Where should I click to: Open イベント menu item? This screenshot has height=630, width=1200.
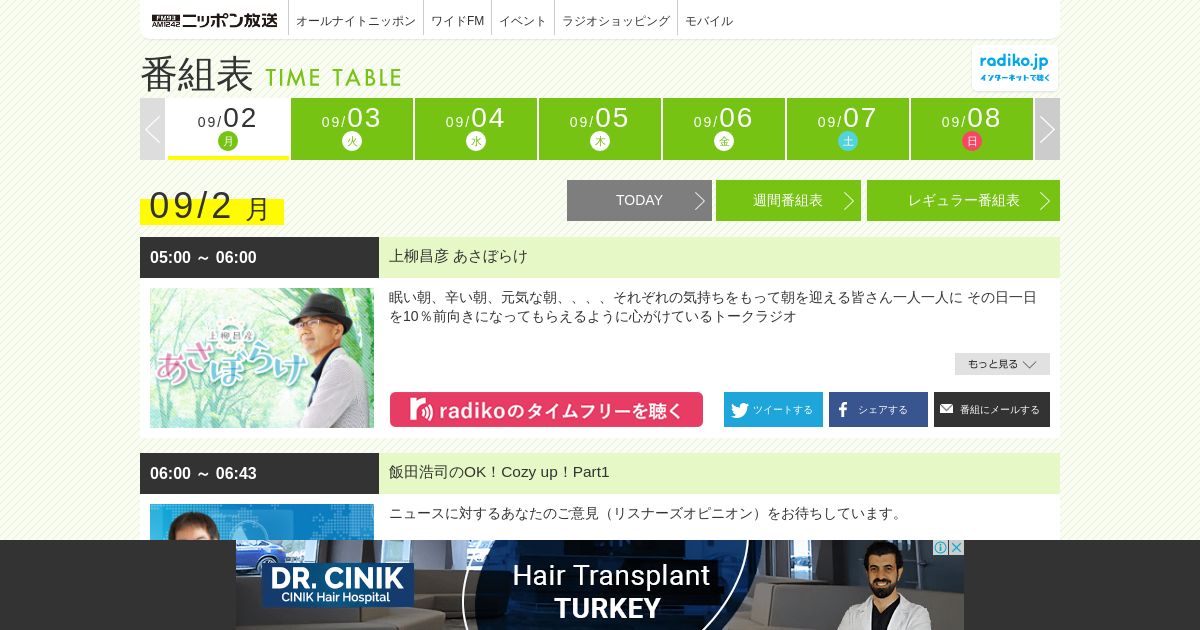coord(523,20)
